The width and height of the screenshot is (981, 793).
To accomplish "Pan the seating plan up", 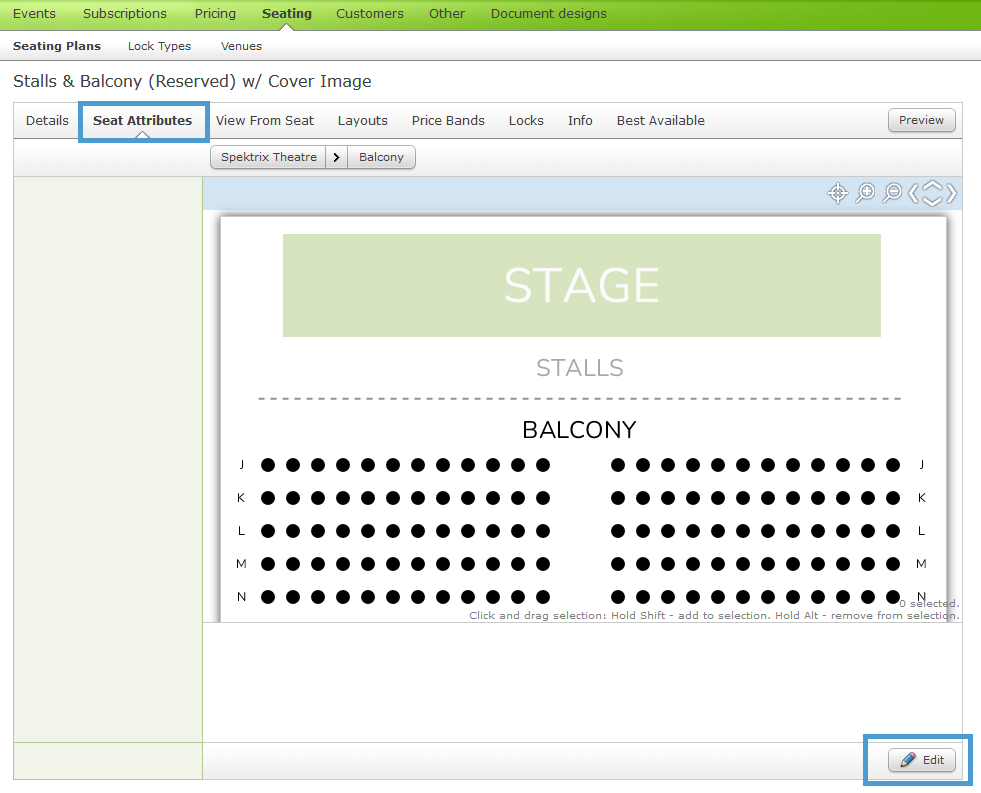I will 932,186.
